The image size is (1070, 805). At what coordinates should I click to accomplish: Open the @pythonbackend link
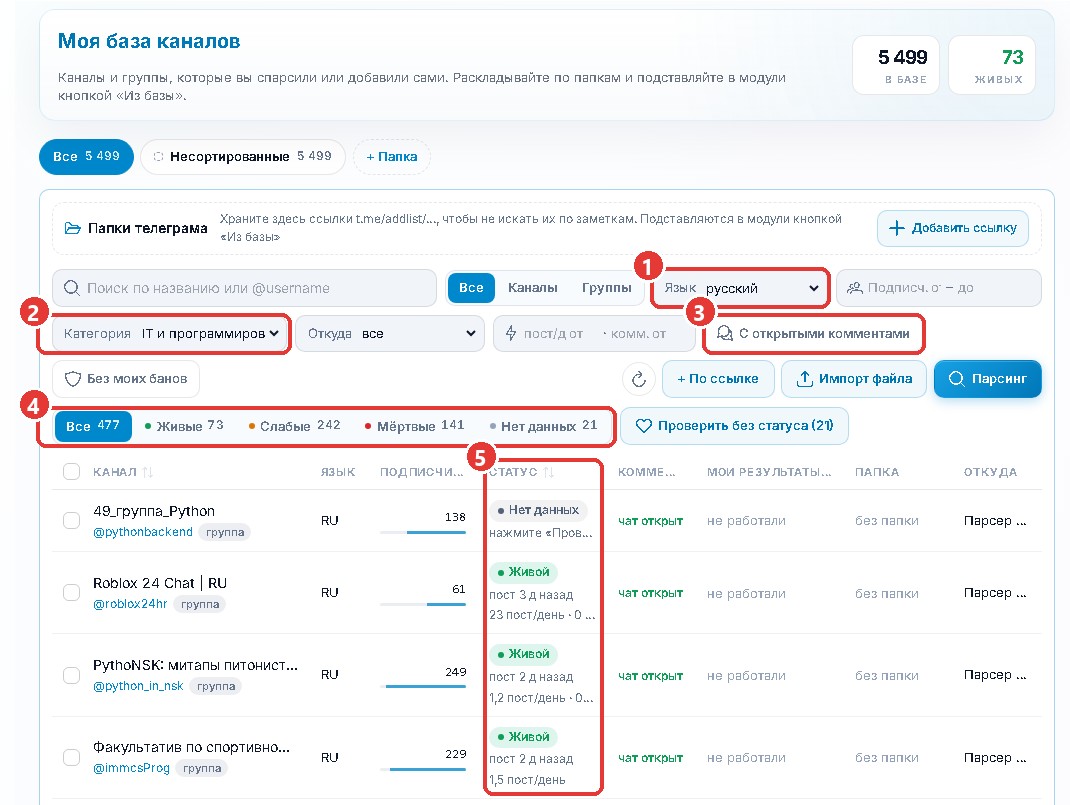point(143,532)
